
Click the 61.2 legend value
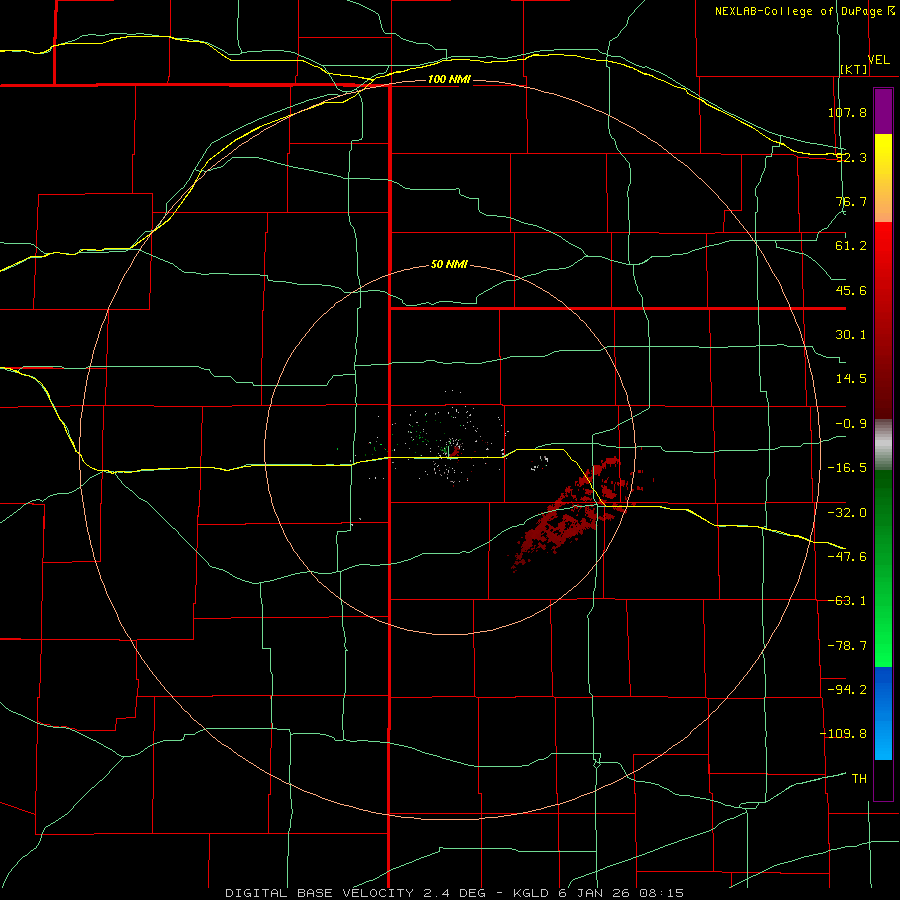tap(851, 246)
